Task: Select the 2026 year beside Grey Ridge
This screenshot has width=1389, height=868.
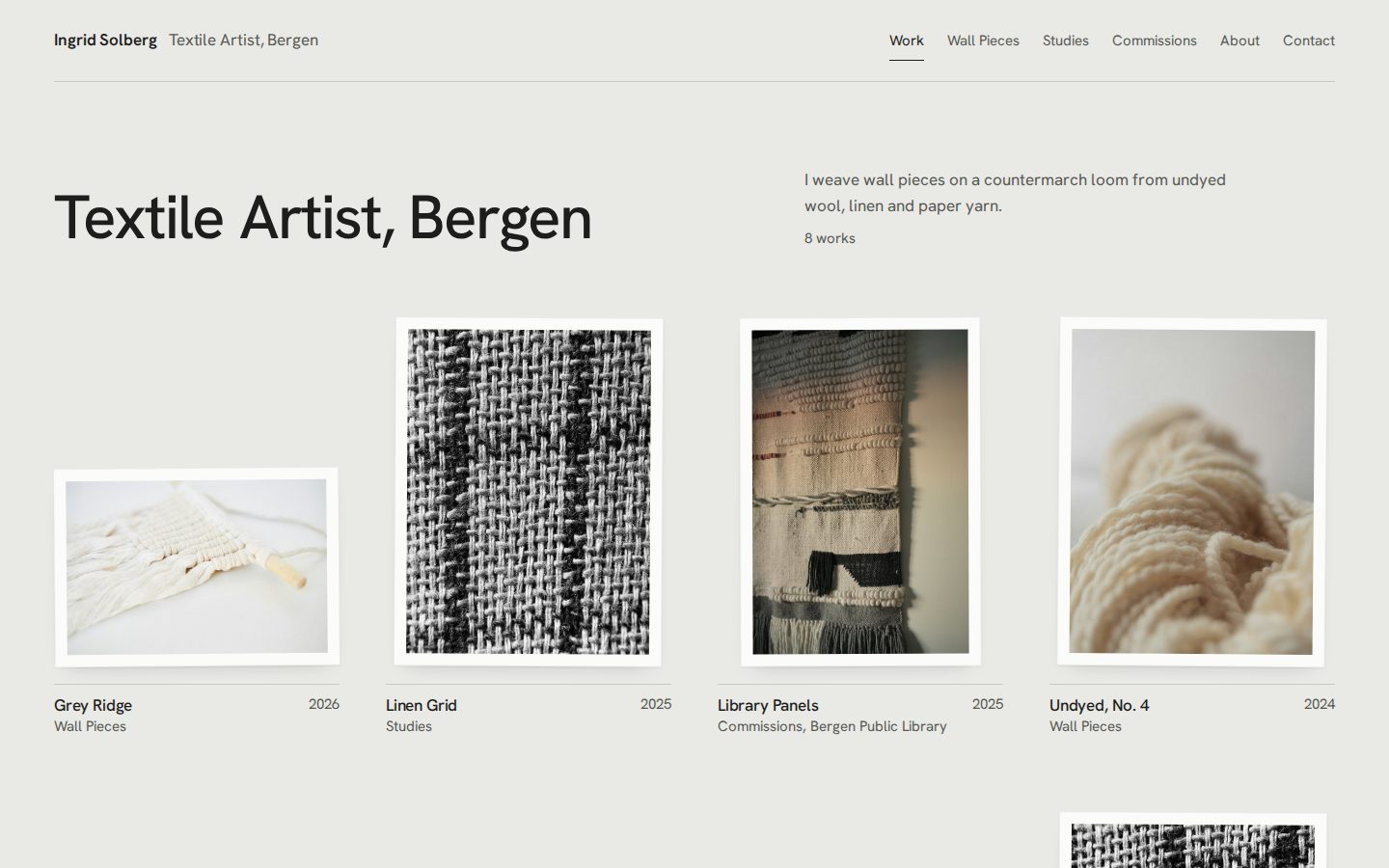Action: point(324,704)
